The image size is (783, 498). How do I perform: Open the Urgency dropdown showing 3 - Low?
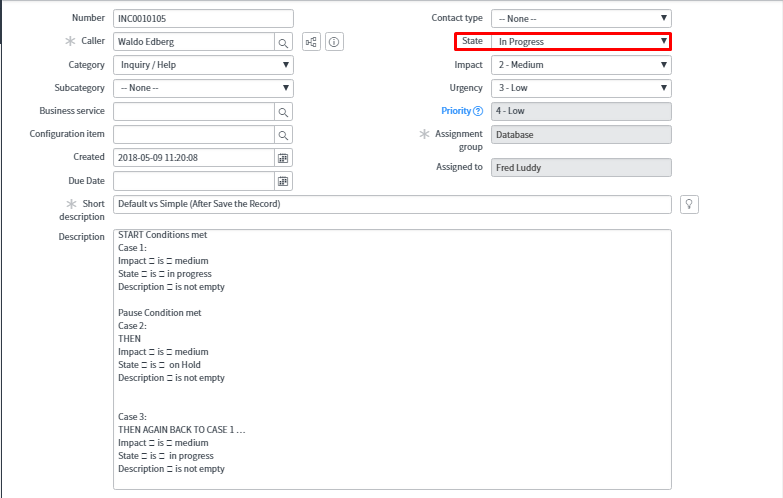pos(581,88)
